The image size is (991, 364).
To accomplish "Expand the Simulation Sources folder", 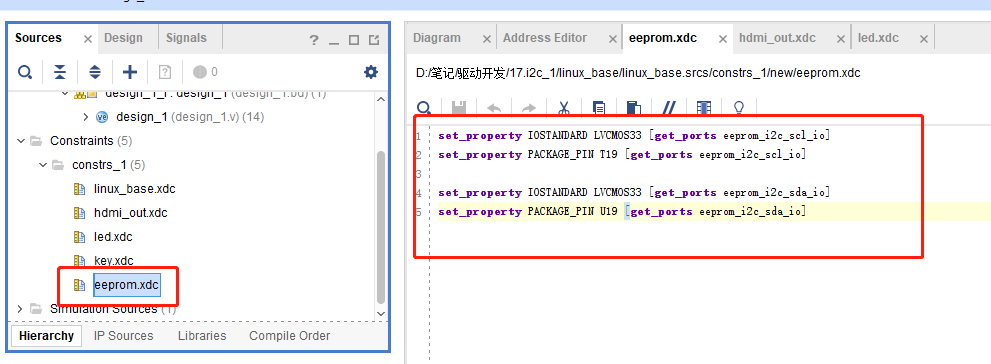I will tap(20, 309).
